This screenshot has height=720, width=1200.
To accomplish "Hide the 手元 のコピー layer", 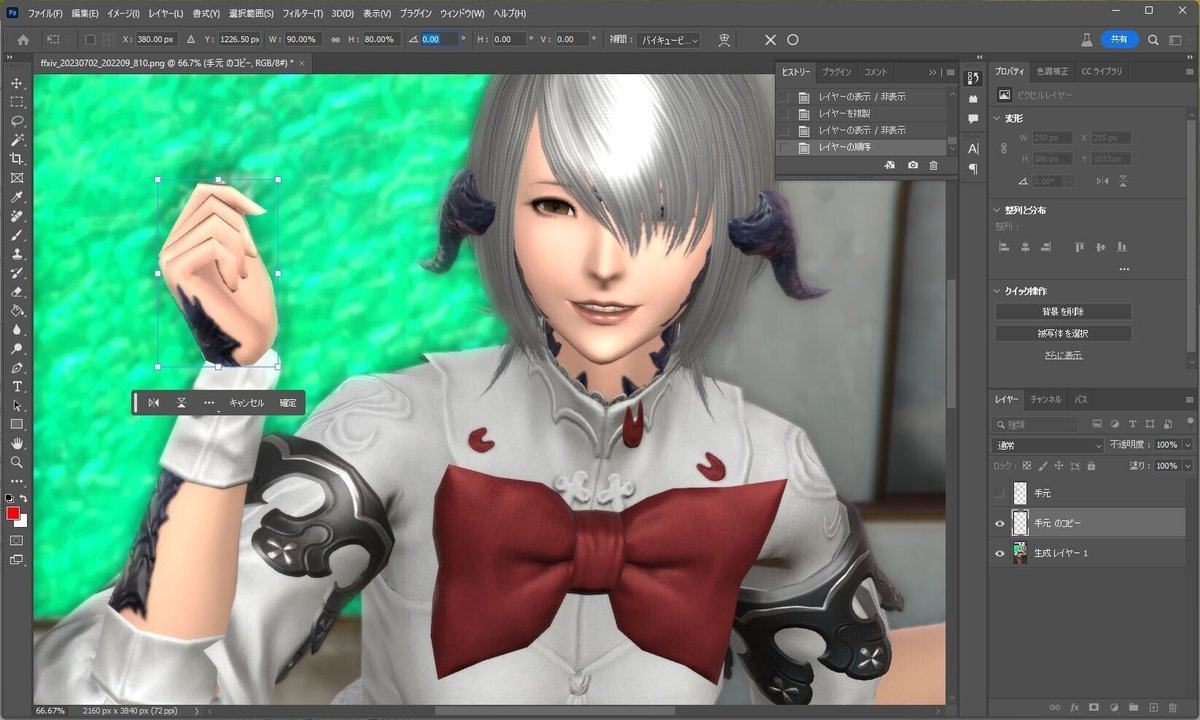I will [1000, 523].
